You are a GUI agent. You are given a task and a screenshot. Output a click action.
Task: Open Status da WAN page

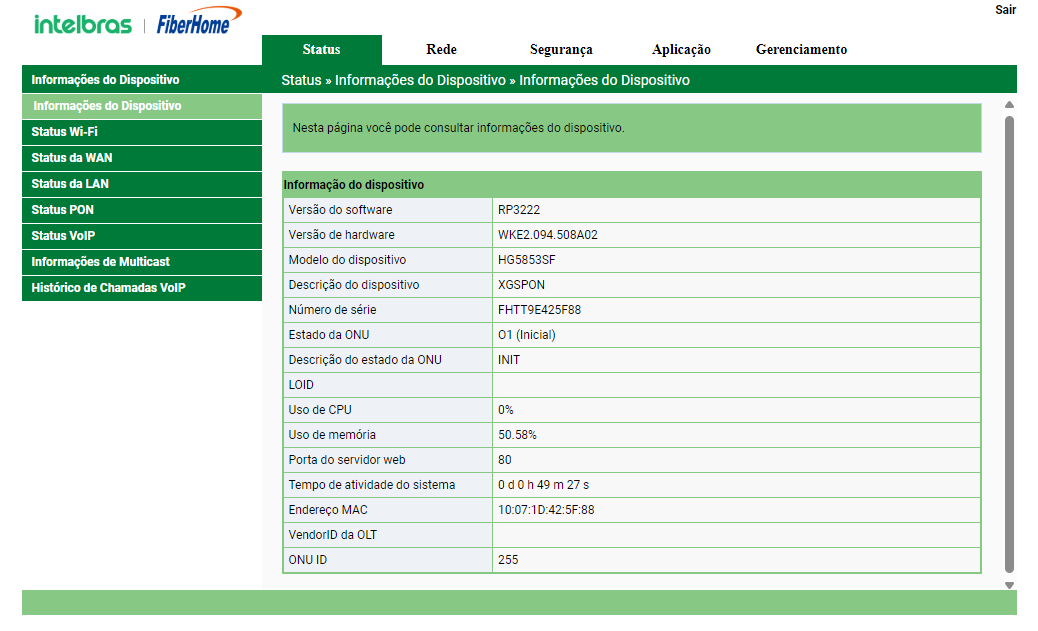pos(142,158)
